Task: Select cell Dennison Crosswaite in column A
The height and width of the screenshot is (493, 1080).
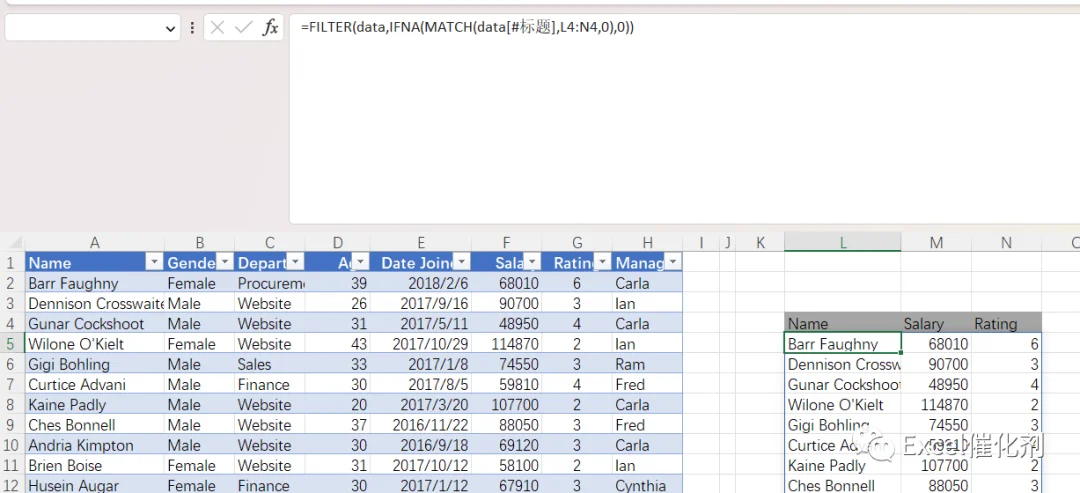Action: tap(94, 303)
